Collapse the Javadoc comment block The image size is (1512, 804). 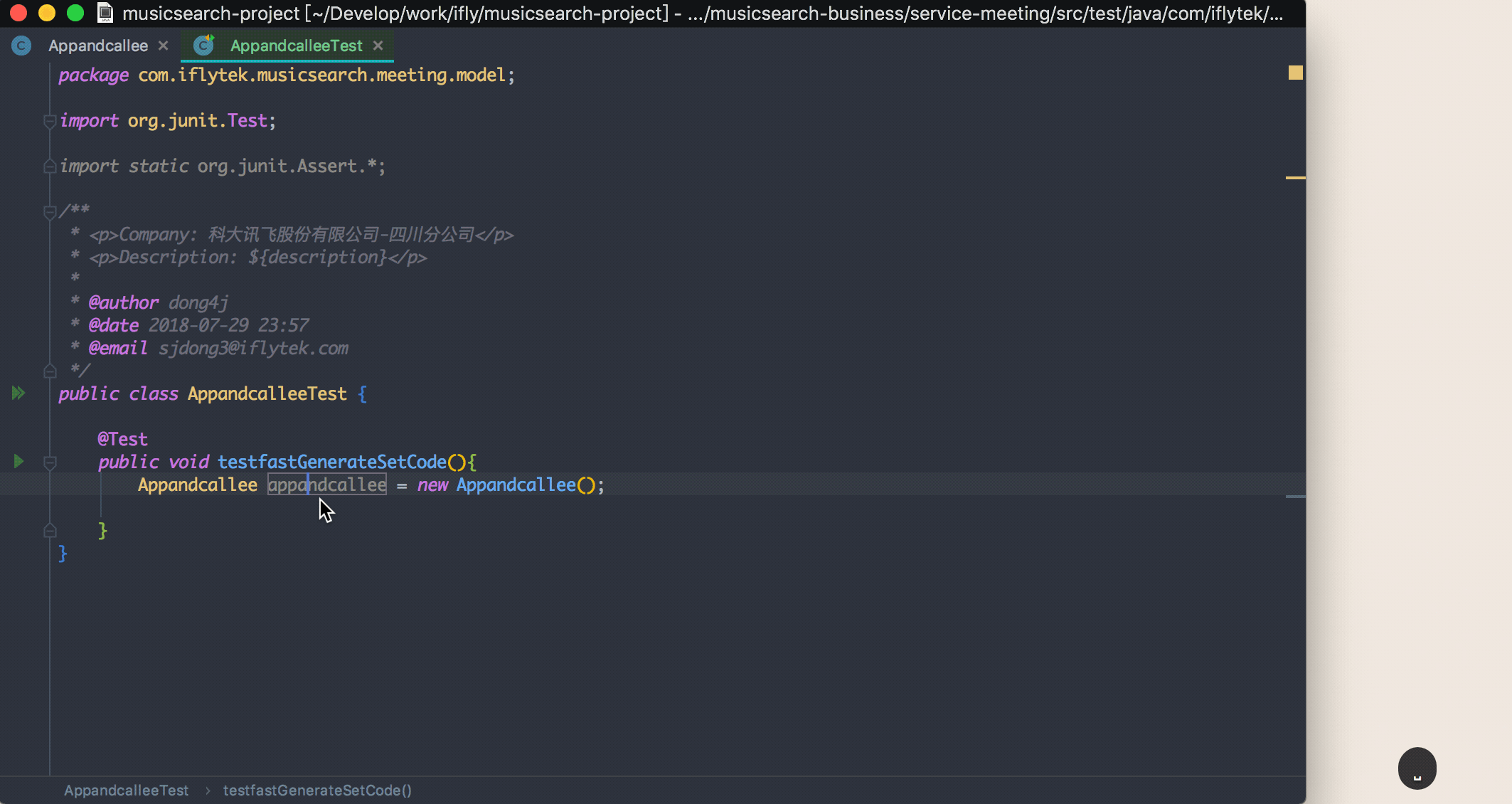click(x=50, y=211)
